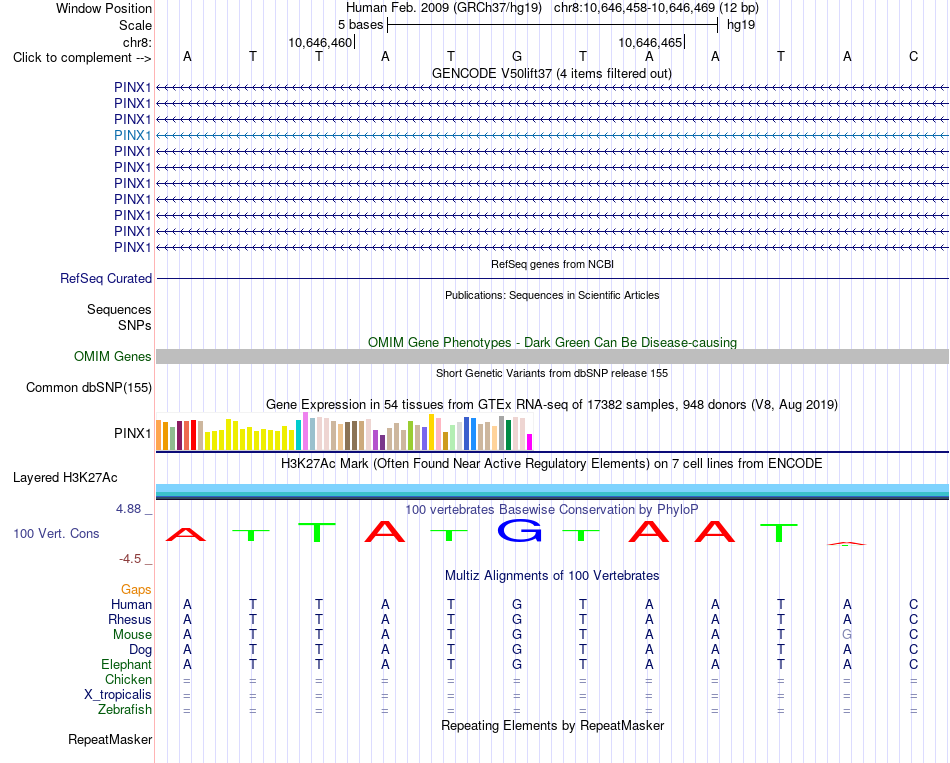Select the Dog alignment row label

coord(140,650)
